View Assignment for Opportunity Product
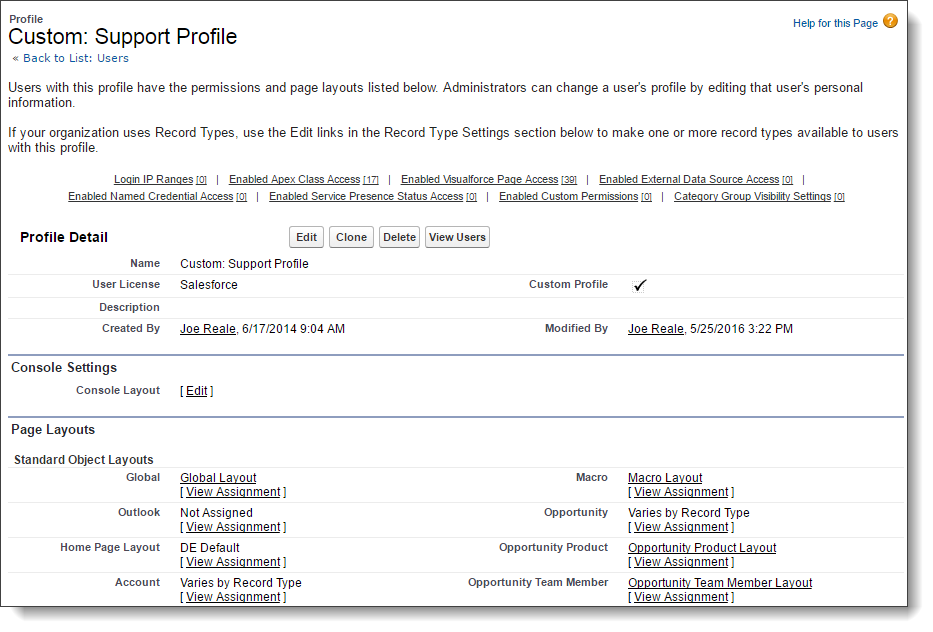The image size is (933, 632). 681,562
